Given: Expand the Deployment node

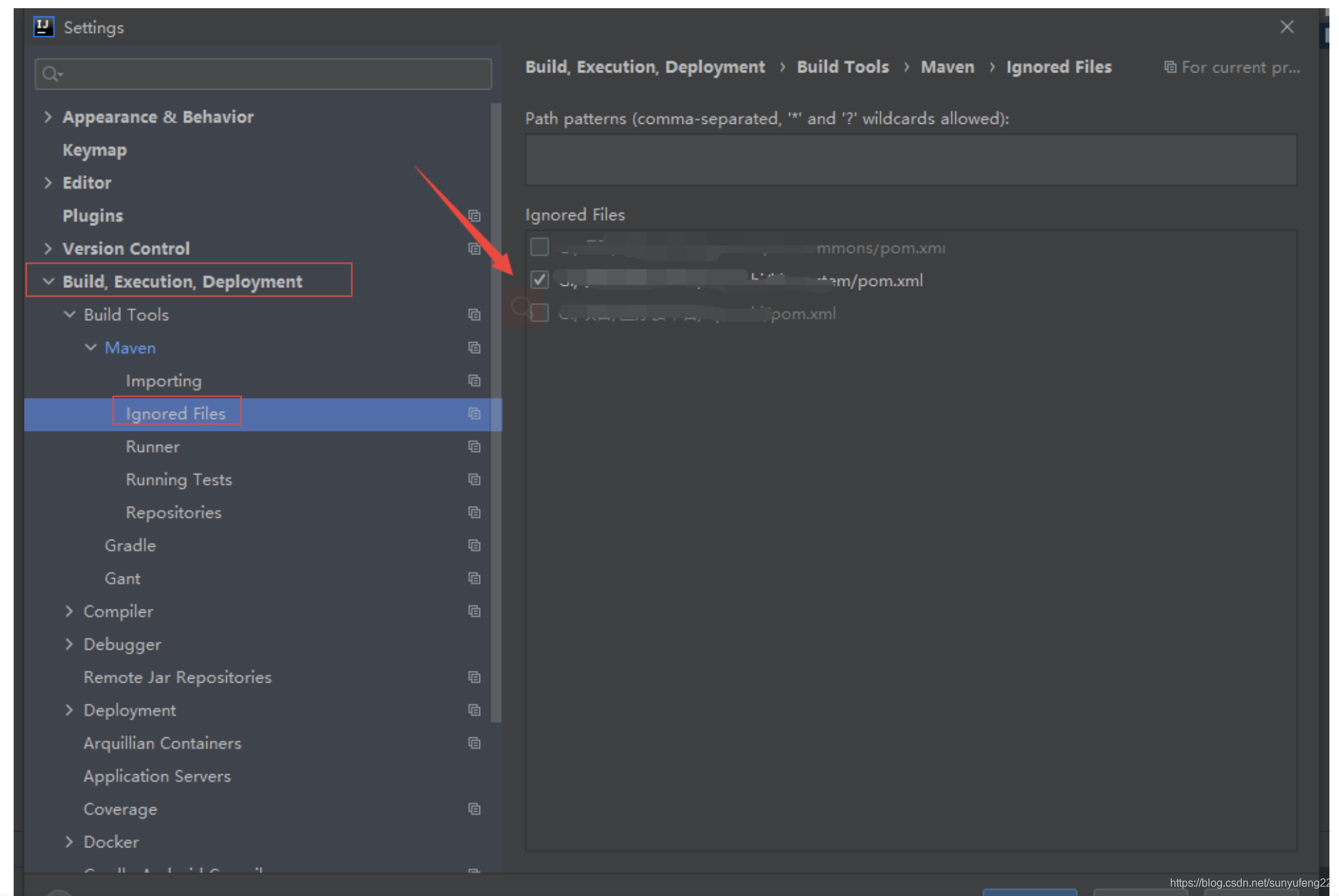Looking at the screenshot, I should point(69,710).
